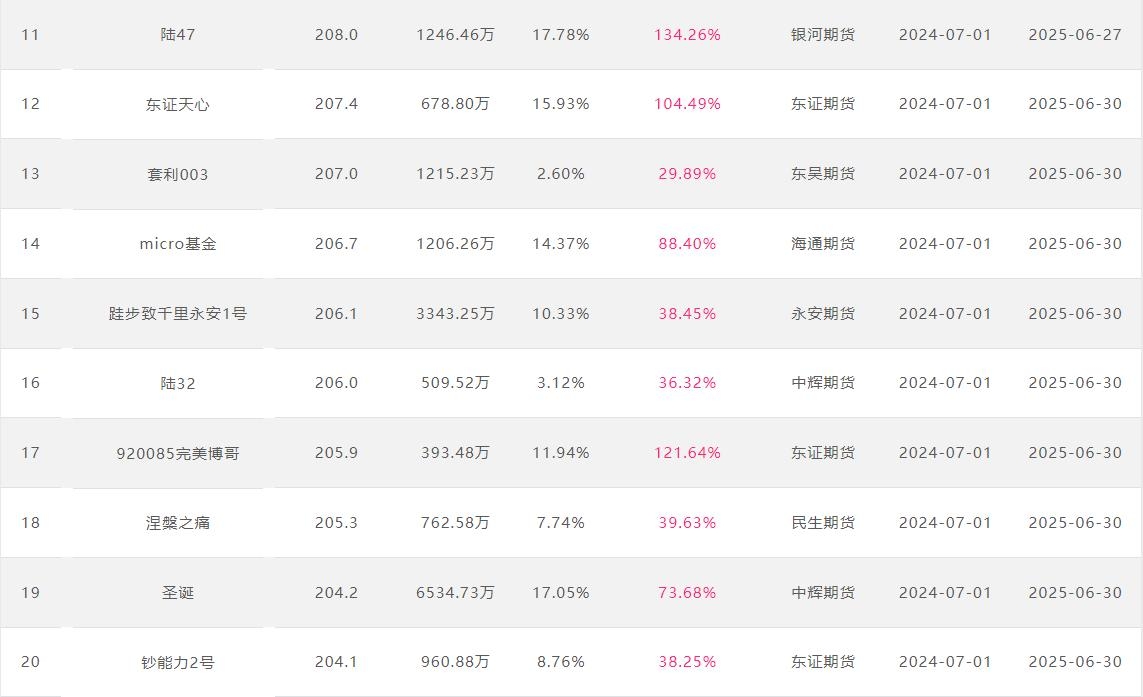The width and height of the screenshot is (1143, 697).
Task: Click 东吴期货 broker name
Action: (823, 174)
